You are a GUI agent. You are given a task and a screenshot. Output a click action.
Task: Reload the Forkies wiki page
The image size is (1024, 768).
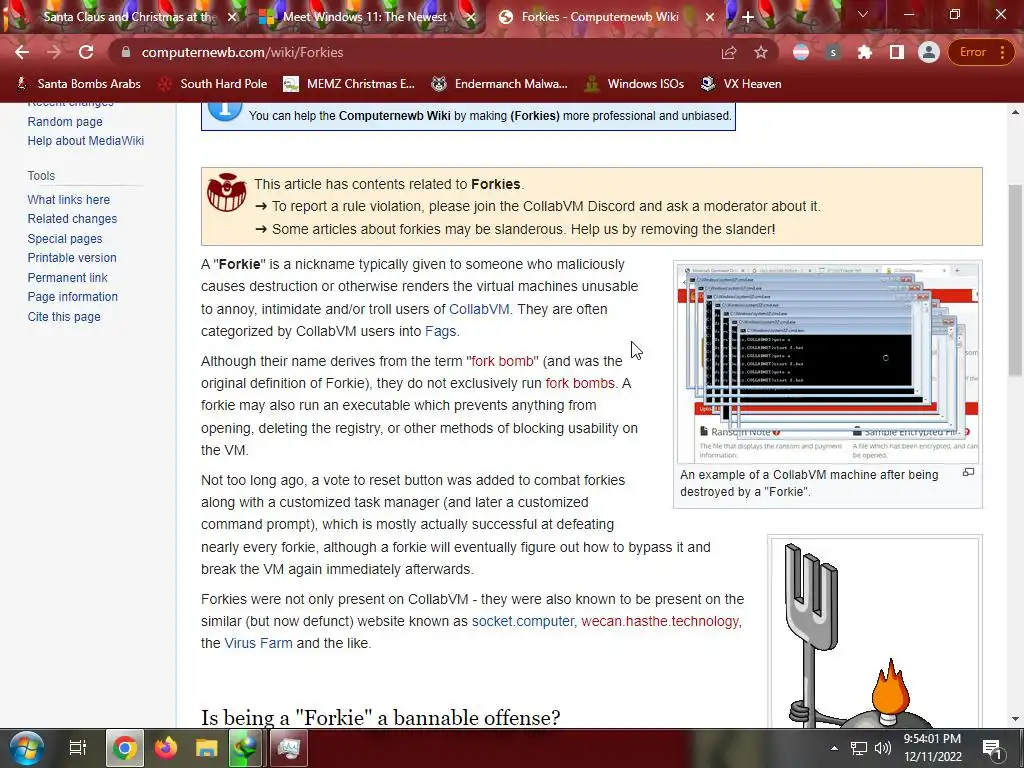tap(86, 52)
